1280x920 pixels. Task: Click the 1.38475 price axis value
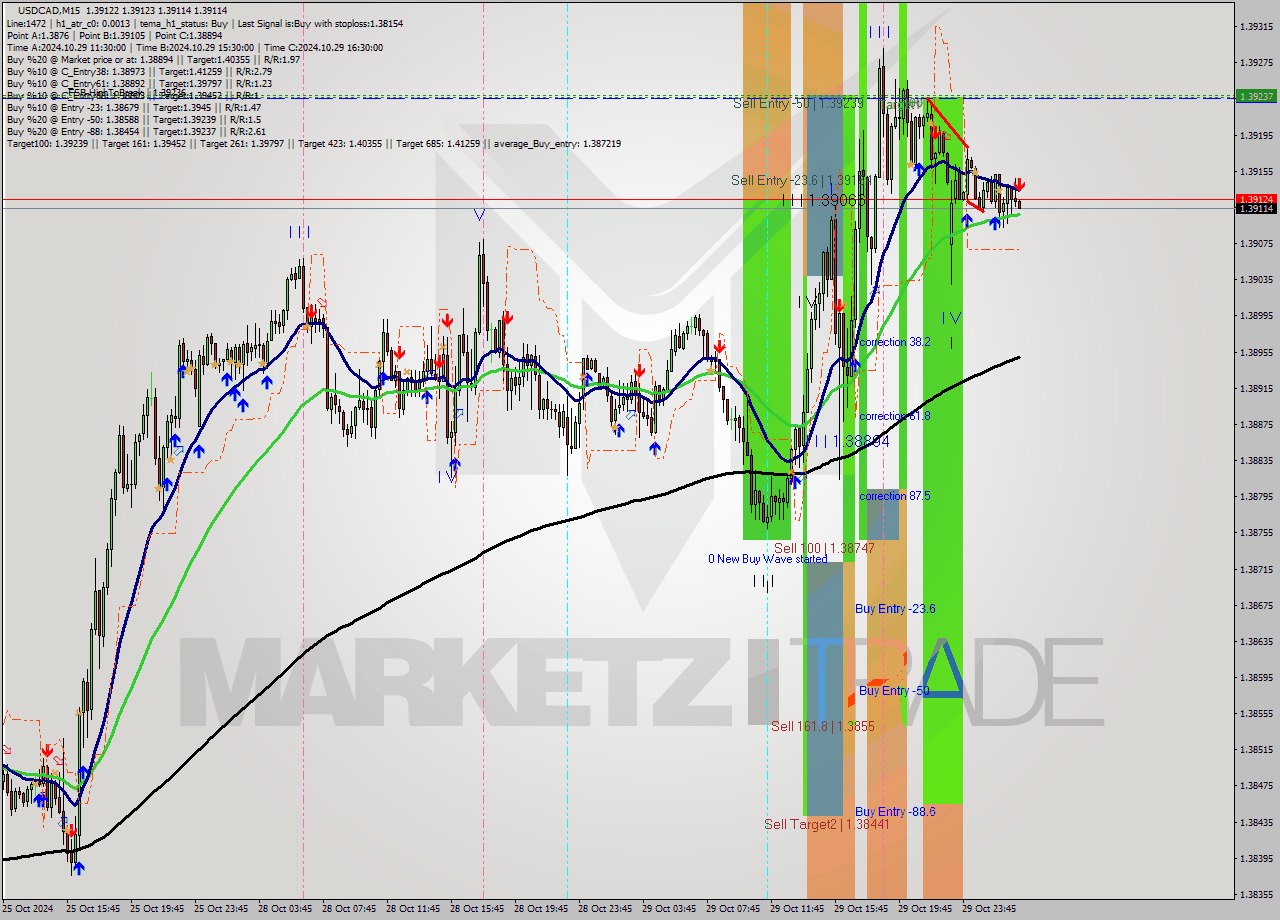click(x=1257, y=786)
